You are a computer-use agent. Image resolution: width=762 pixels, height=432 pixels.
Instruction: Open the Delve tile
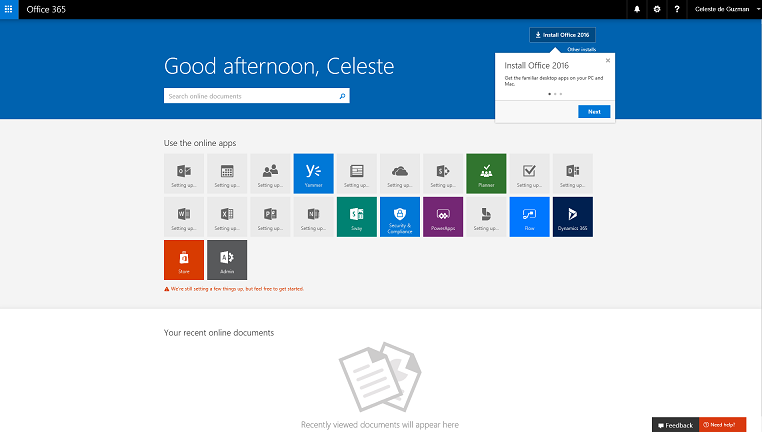pyautogui.click(x=572, y=173)
